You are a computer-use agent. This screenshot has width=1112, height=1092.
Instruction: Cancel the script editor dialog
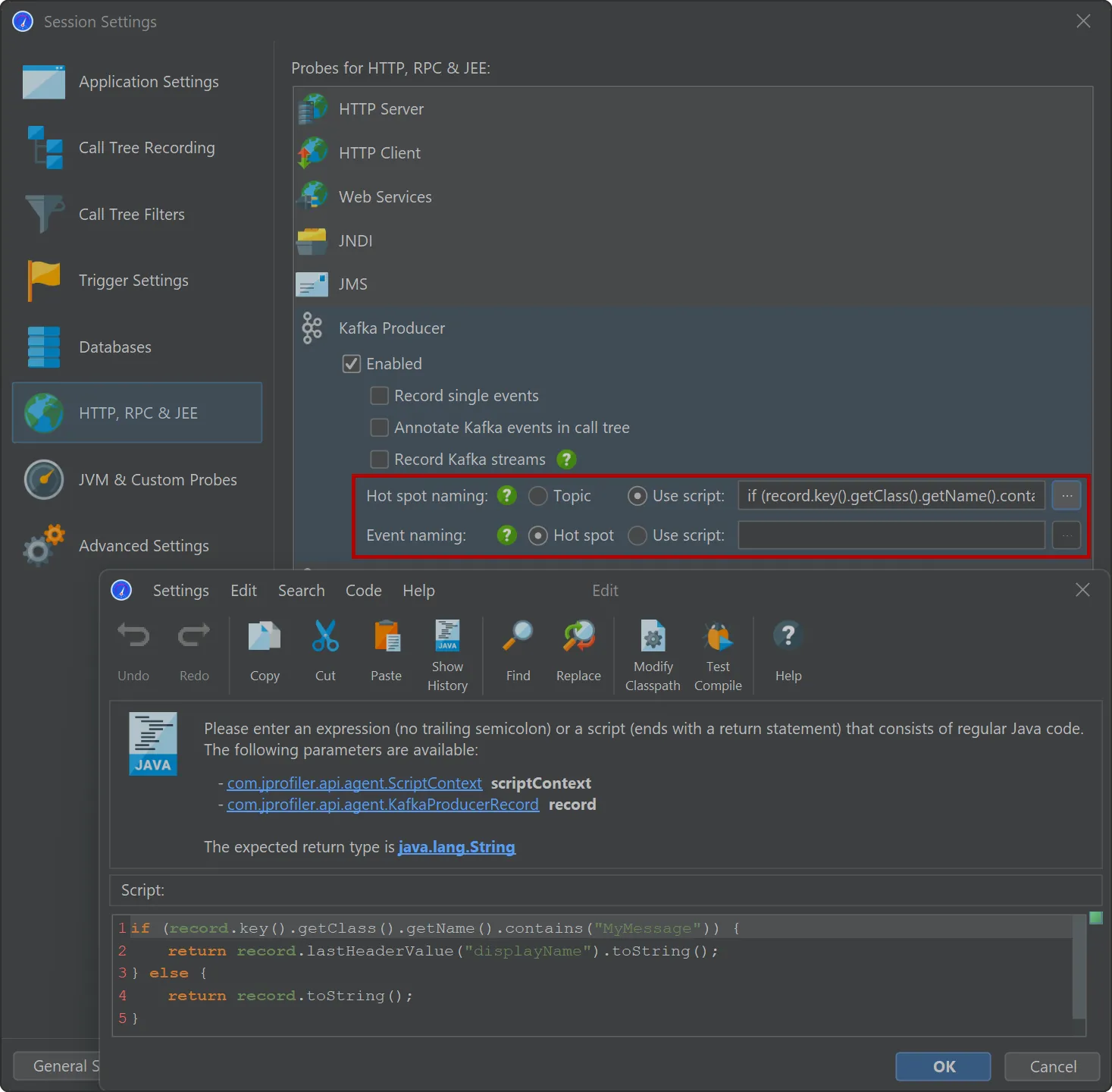click(x=1053, y=1067)
